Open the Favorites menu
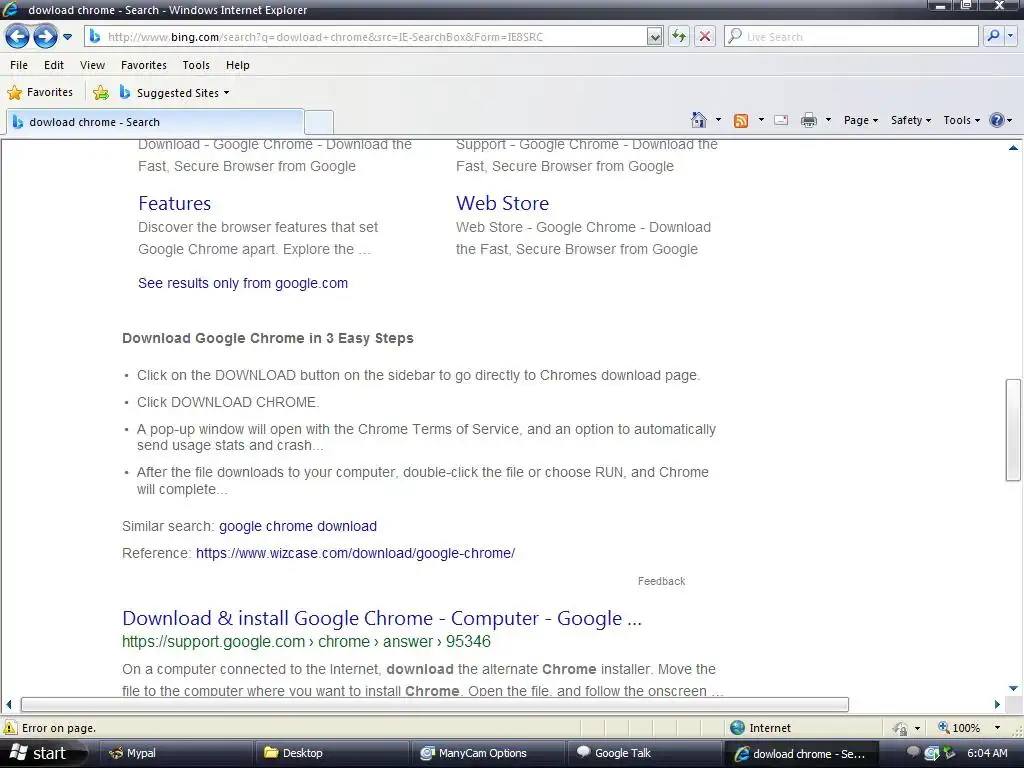Image resolution: width=1024 pixels, height=768 pixels. 144,65
